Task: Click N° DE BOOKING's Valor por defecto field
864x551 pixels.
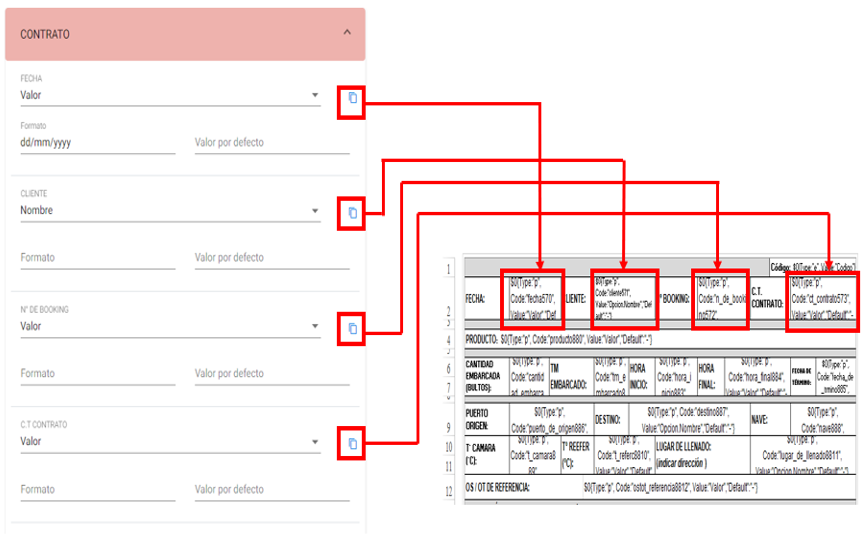Action: pos(271,374)
